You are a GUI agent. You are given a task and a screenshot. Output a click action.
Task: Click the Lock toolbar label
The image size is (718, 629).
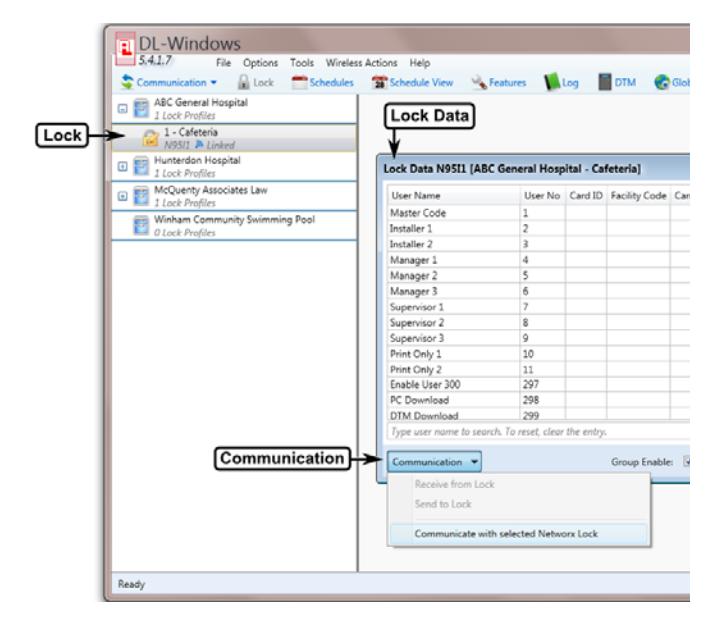pyautogui.click(x=263, y=83)
